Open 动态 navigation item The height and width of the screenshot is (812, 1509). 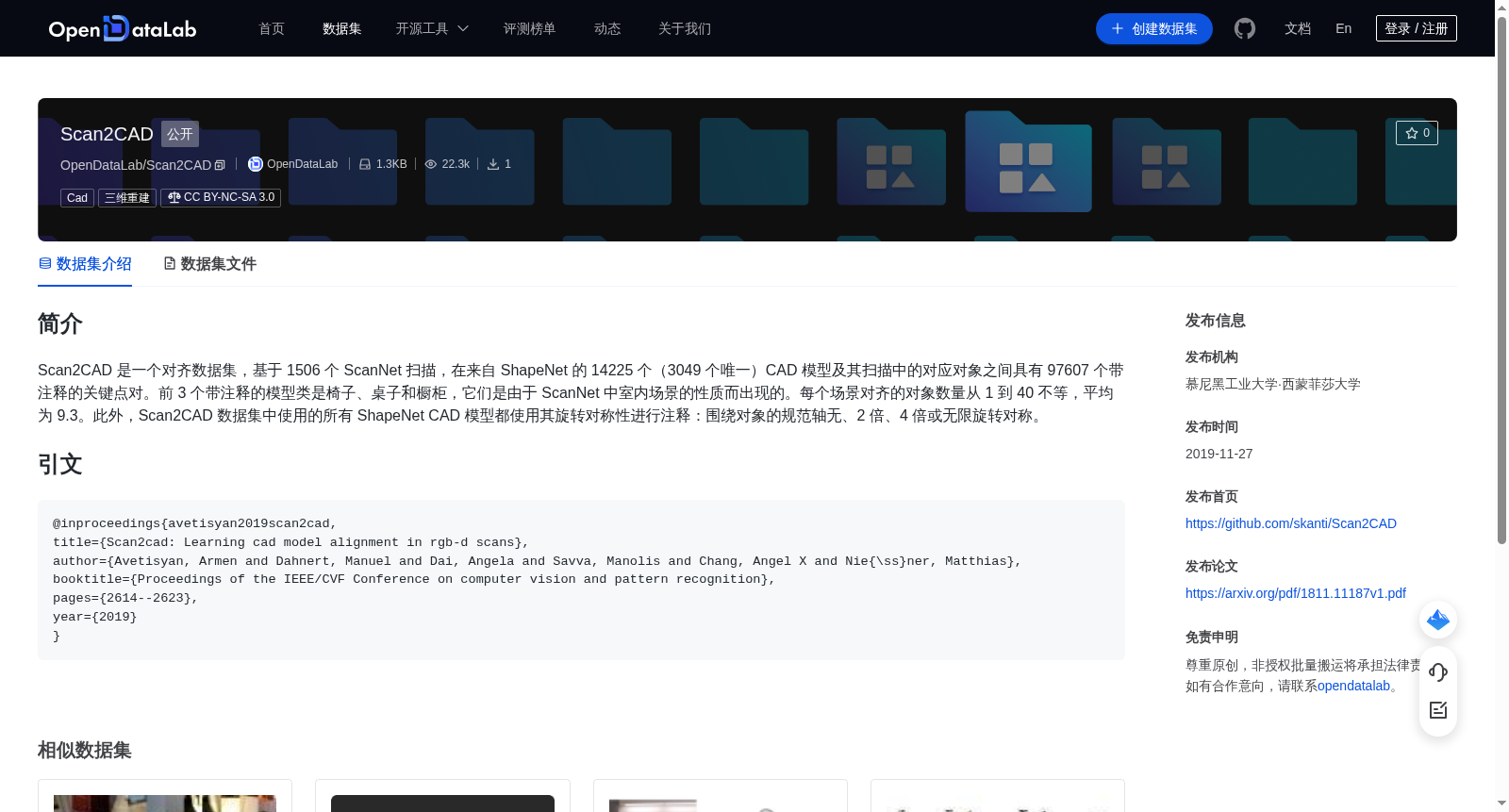[607, 28]
